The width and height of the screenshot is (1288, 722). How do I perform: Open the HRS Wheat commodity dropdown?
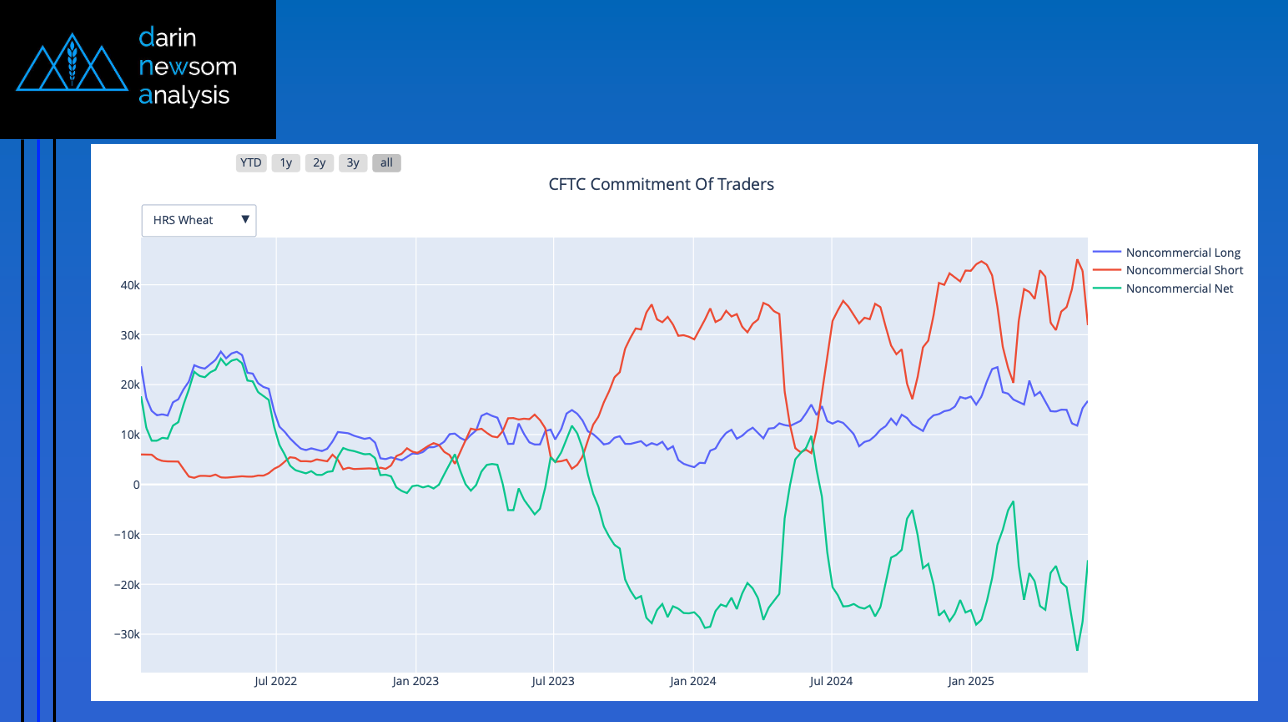click(198, 220)
